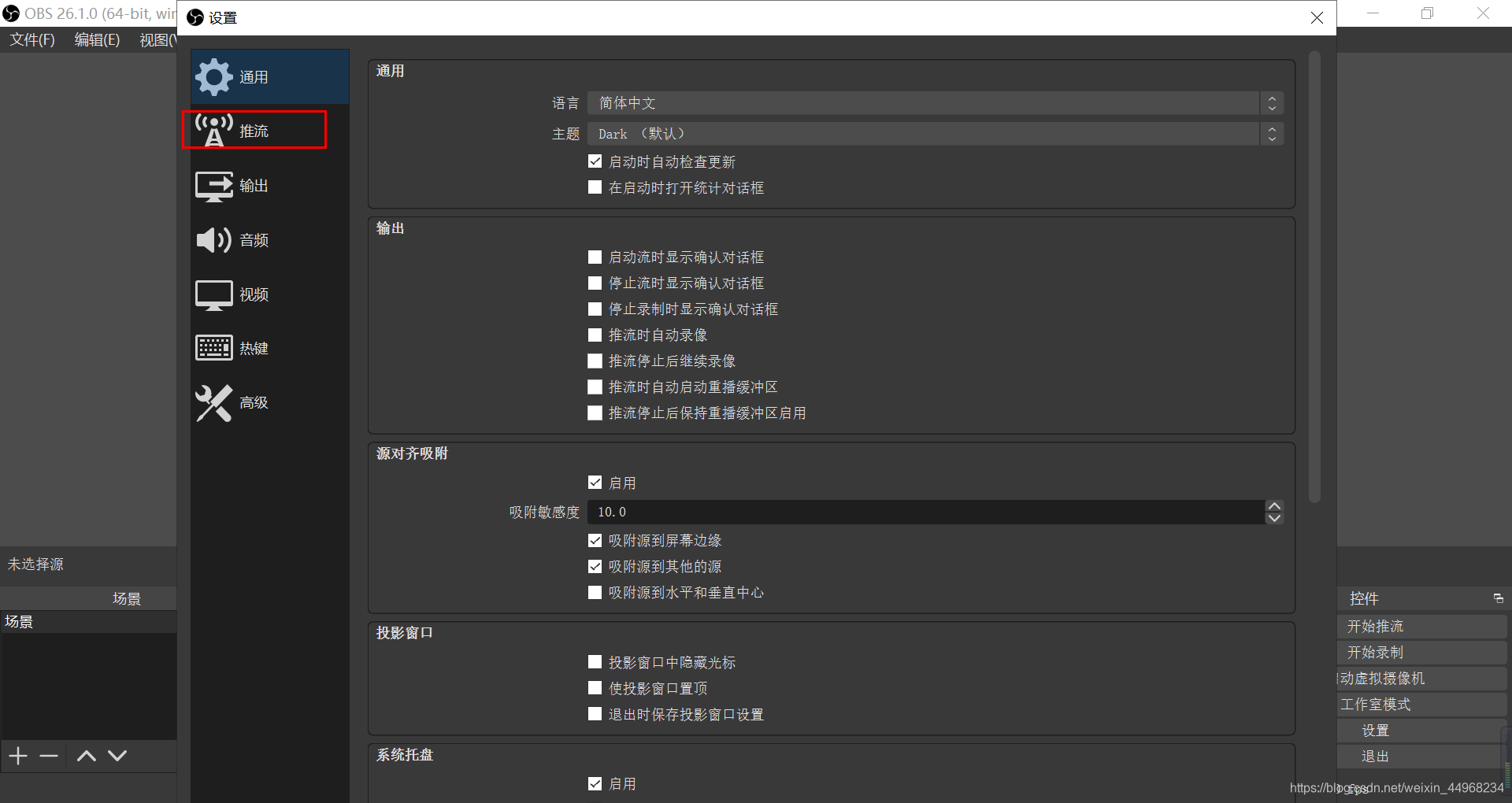Select the 音频 (Audio) speaker icon
This screenshot has height=803, width=1512.
tap(213, 239)
